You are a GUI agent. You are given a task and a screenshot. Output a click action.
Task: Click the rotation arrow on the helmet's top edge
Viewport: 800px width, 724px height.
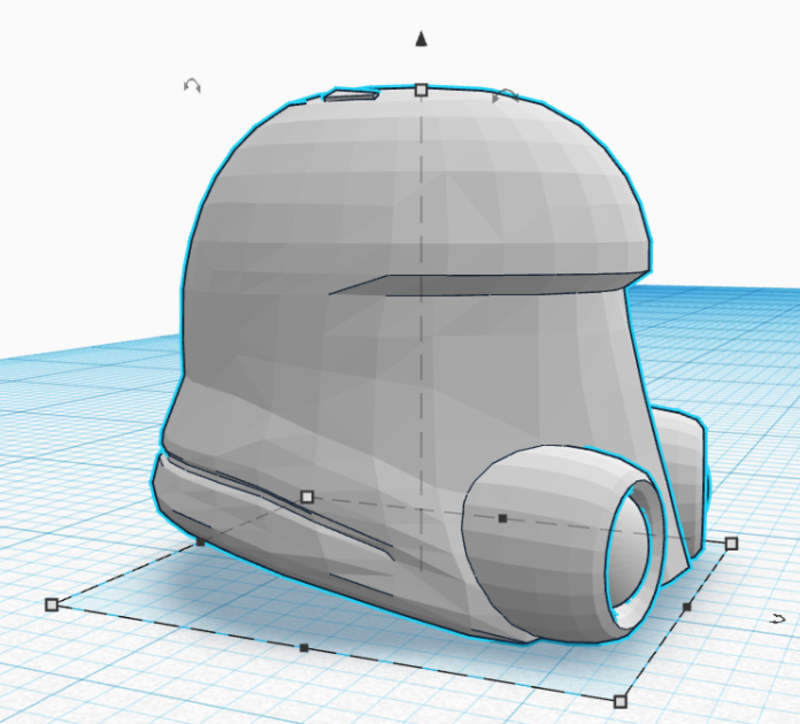pos(506,96)
